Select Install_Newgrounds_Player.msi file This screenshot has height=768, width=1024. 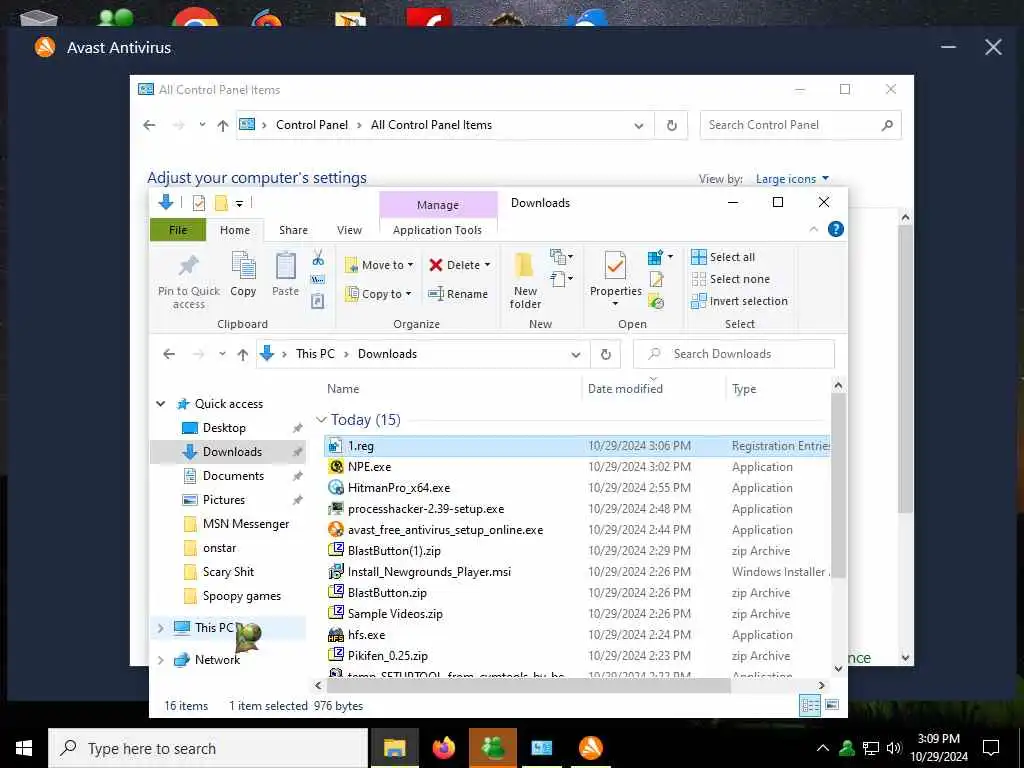(577, 572)
